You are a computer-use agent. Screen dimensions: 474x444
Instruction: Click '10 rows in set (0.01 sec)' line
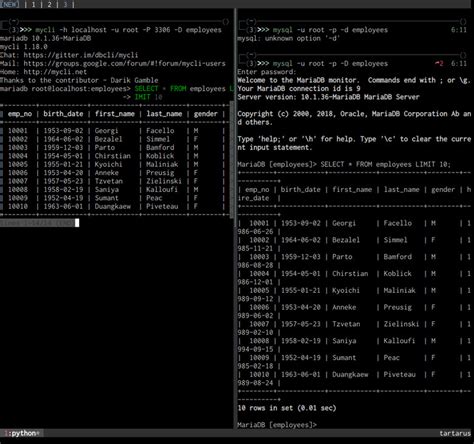pos(287,408)
